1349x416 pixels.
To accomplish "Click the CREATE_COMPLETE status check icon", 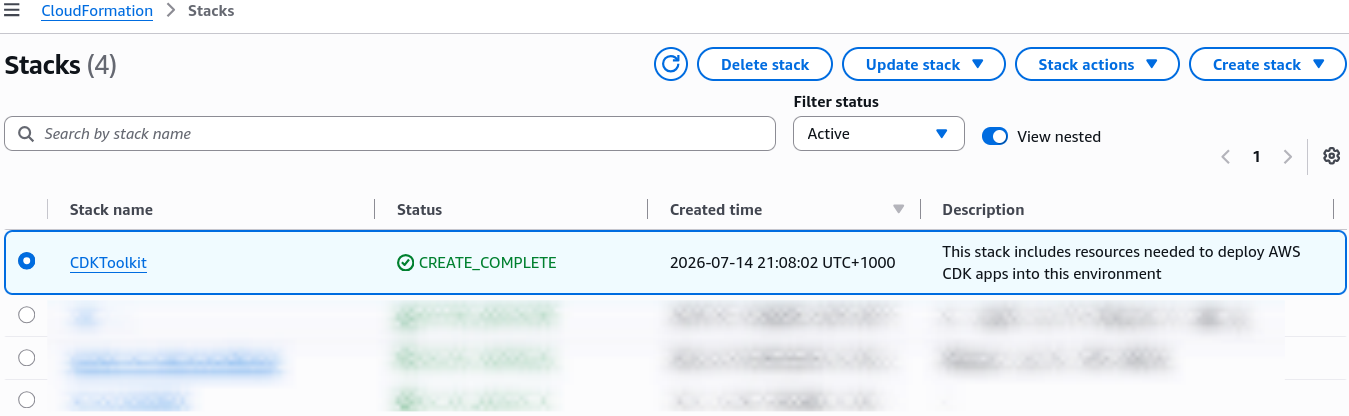I will coord(405,263).
